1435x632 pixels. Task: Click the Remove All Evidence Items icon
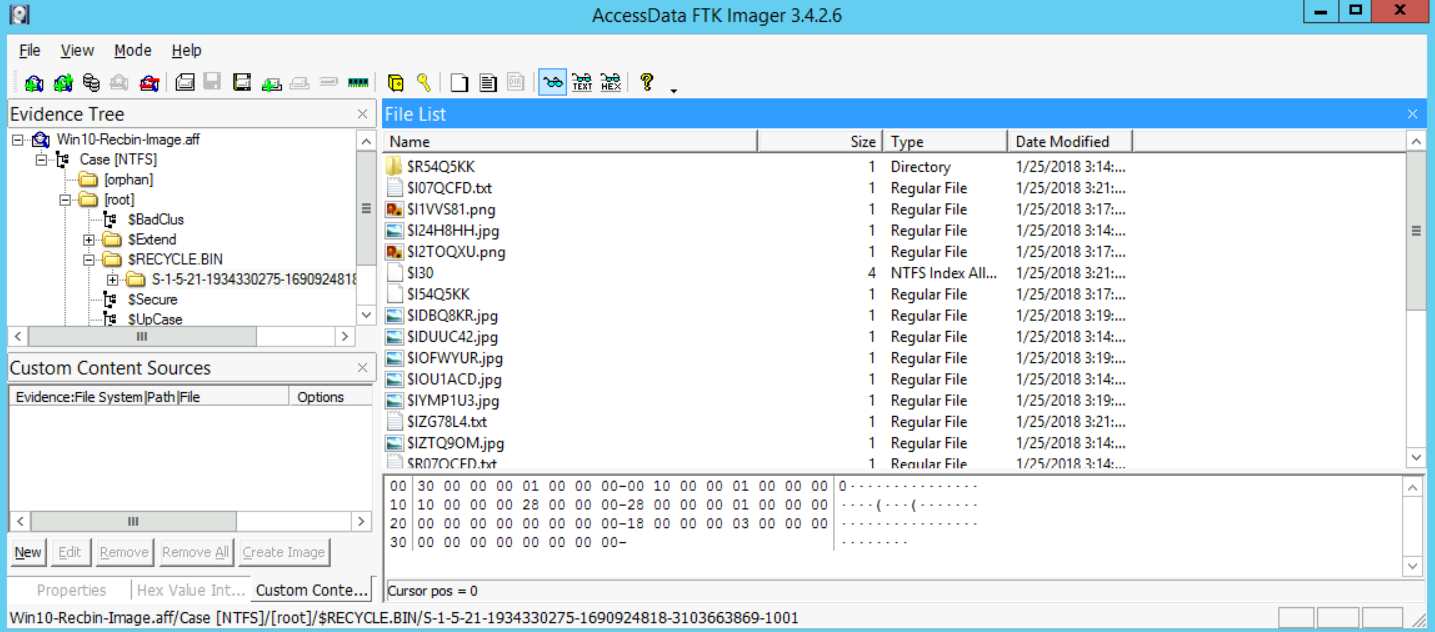tap(149, 83)
